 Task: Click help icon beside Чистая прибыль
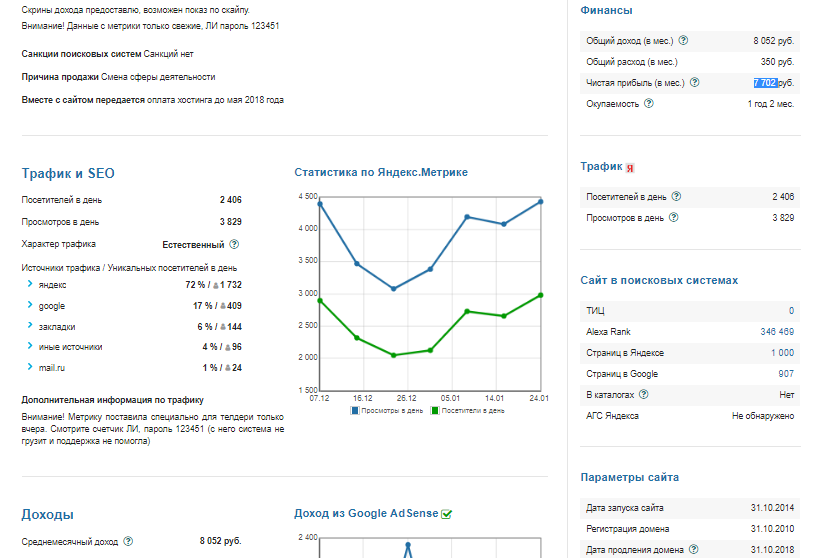695,83
